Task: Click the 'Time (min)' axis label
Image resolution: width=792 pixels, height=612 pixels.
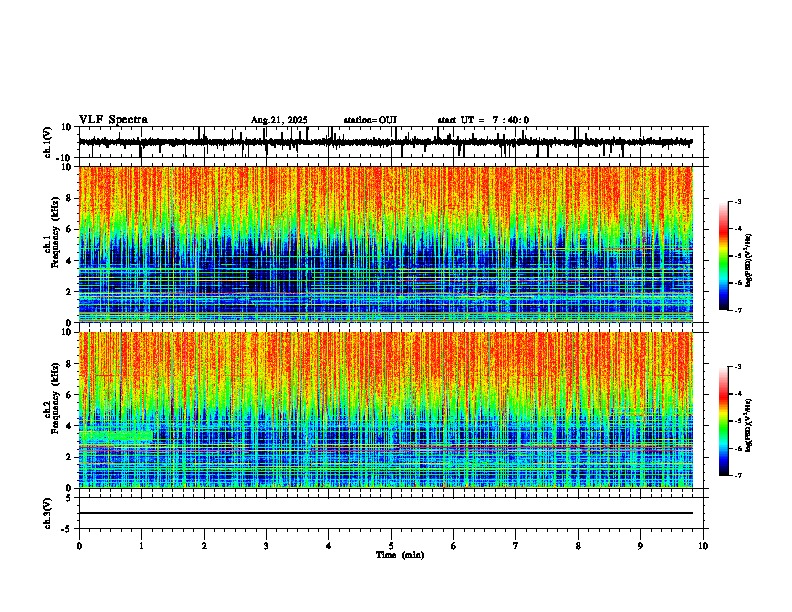Action: coord(400,555)
